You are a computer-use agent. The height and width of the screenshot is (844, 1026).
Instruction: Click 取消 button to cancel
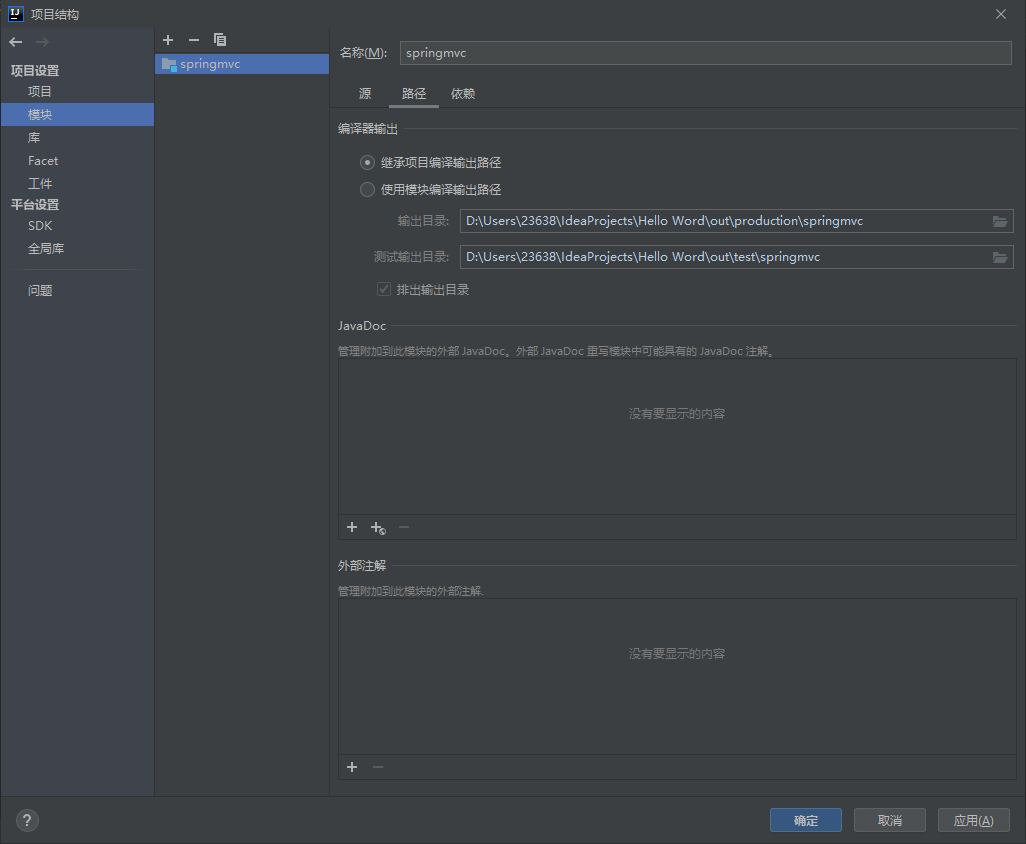(x=889, y=820)
